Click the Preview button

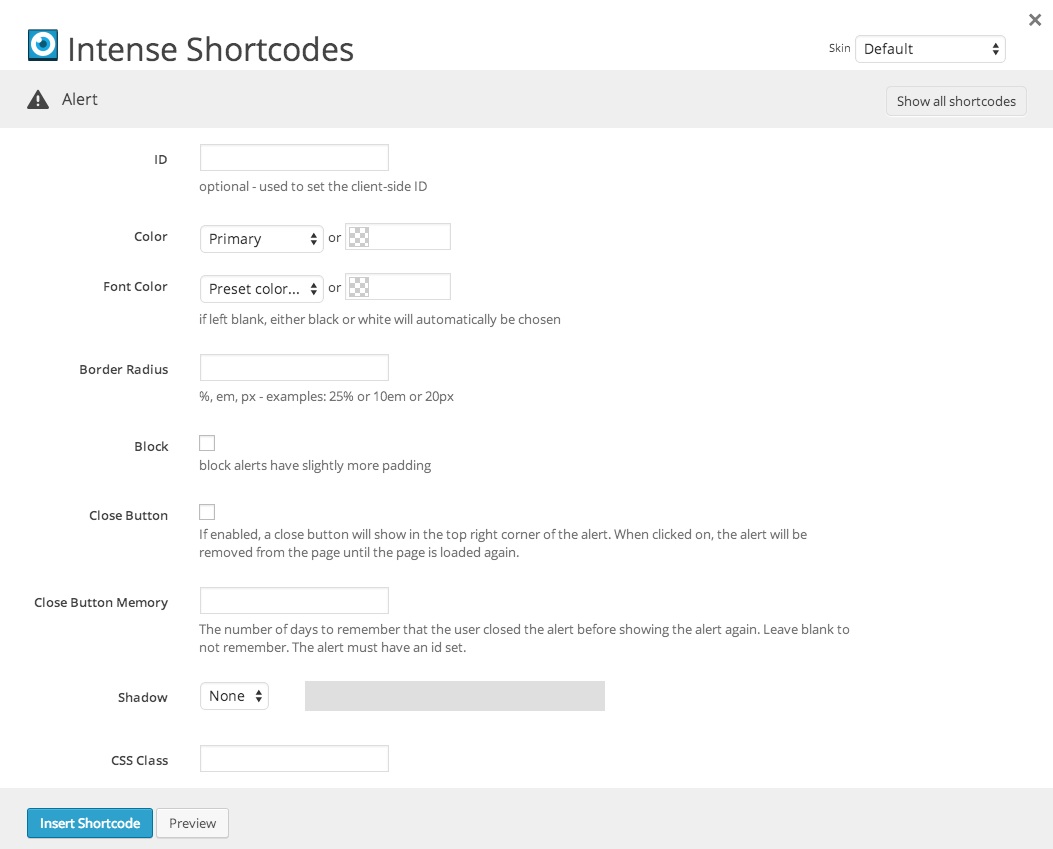tap(192, 823)
